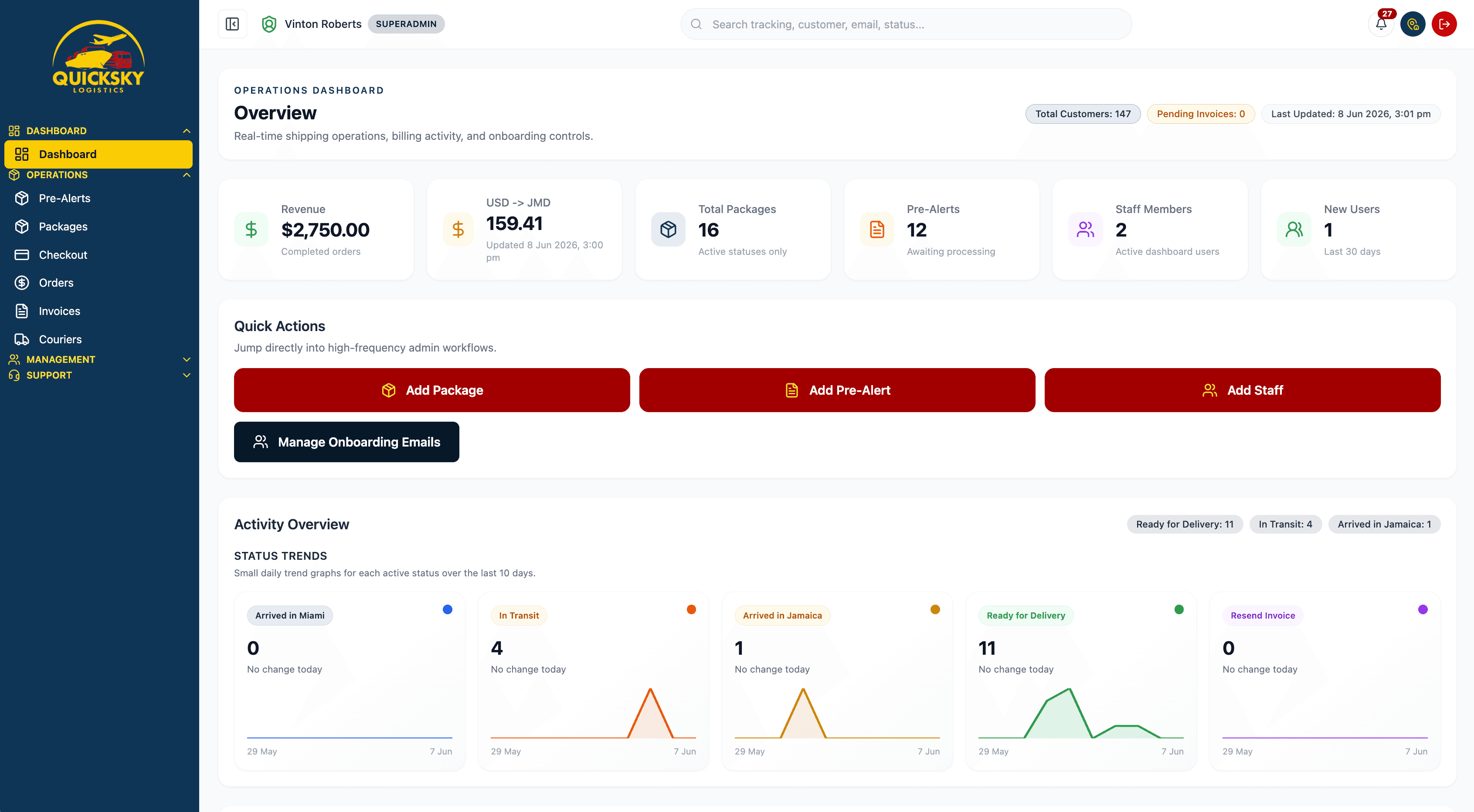Click the SUPERADMIN role badge
The height and width of the screenshot is (812, 1474).
[406, 24]
